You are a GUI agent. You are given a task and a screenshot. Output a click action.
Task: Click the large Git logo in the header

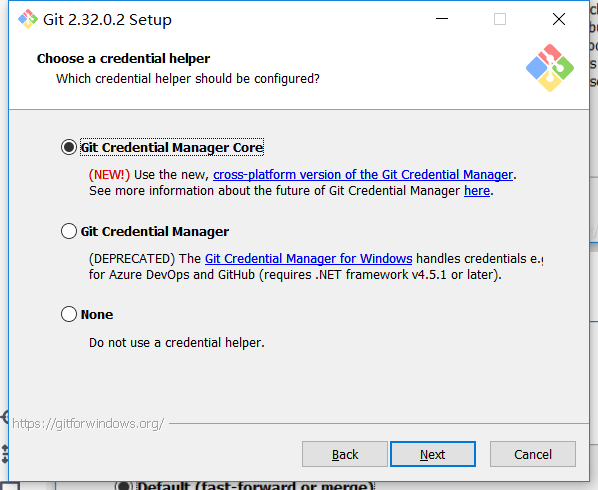[550, 68]
